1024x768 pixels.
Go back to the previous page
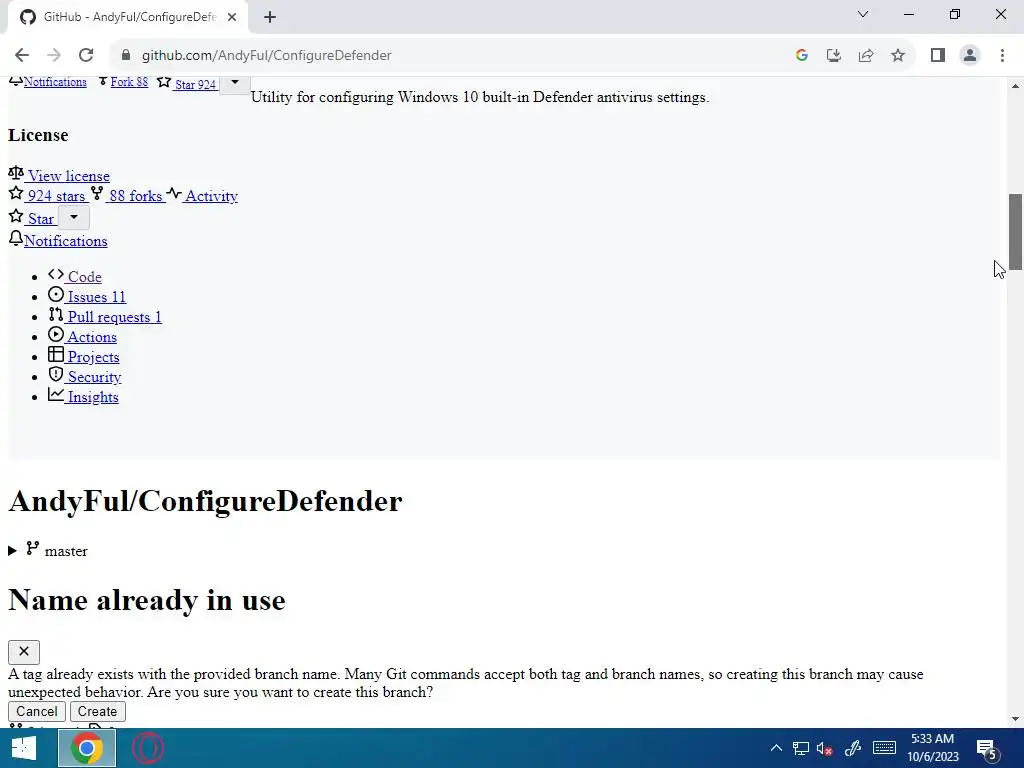(22, 56)
